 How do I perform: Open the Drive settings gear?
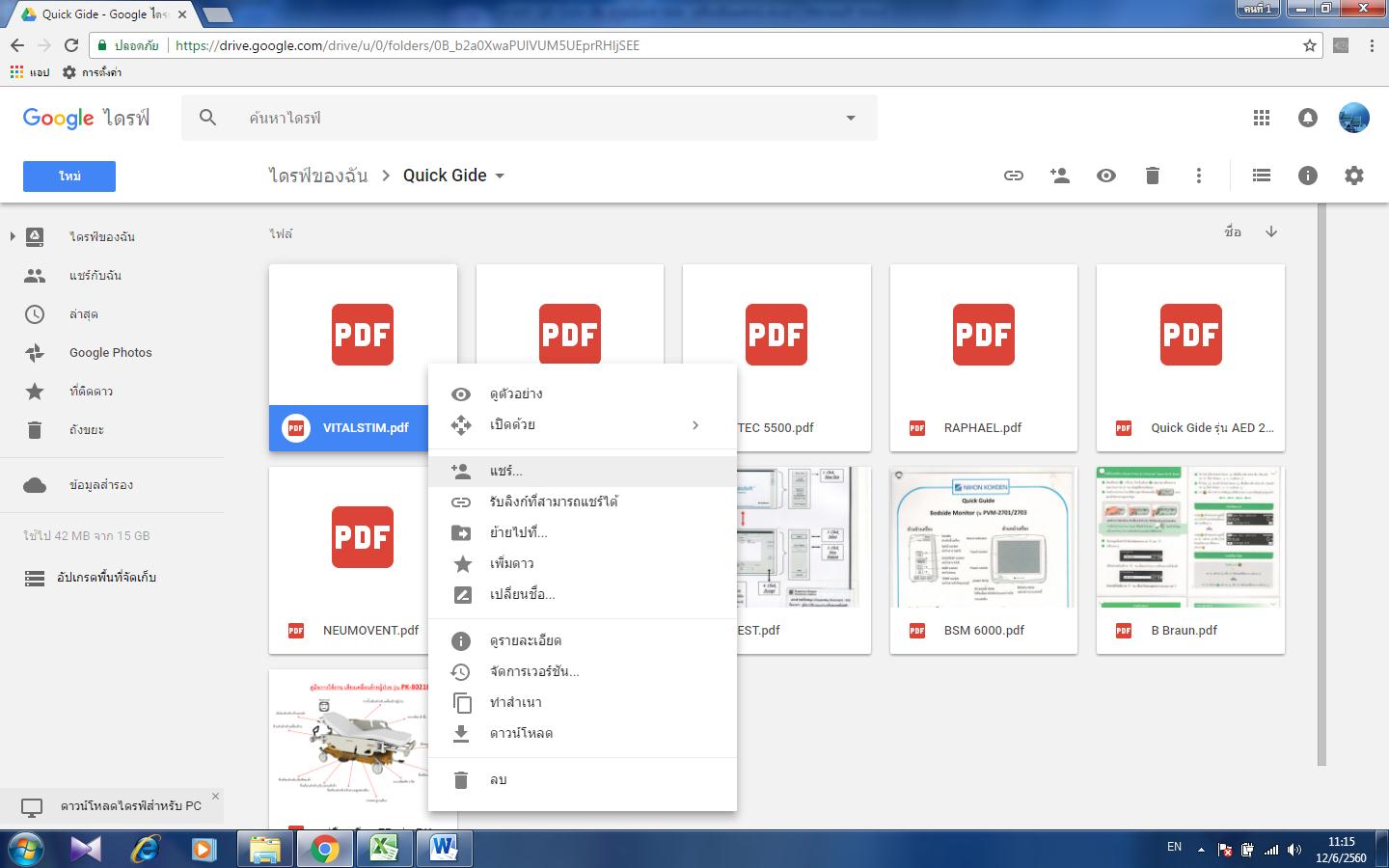pos(1354,176)
